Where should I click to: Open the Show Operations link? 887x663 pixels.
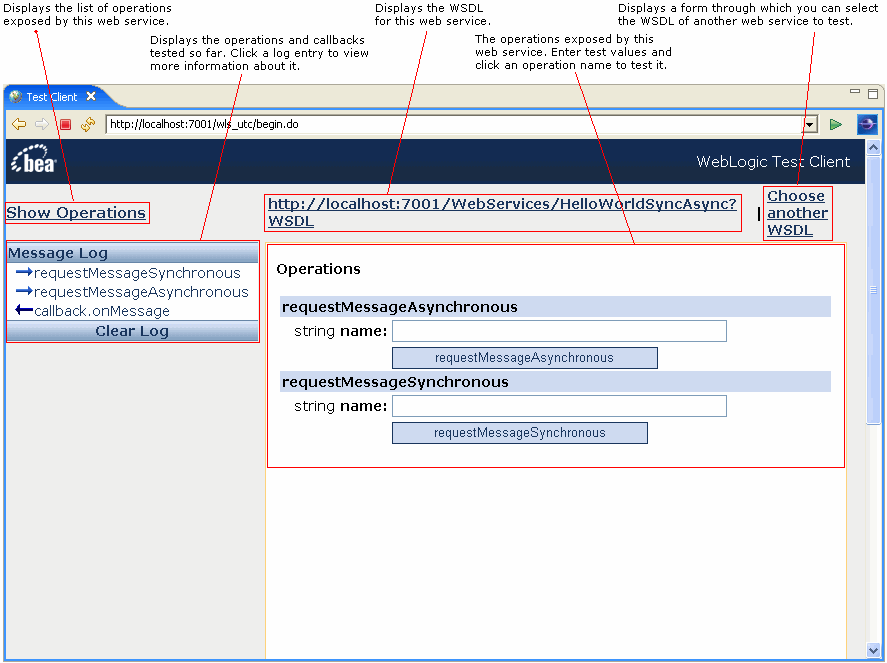pos(76,213)
